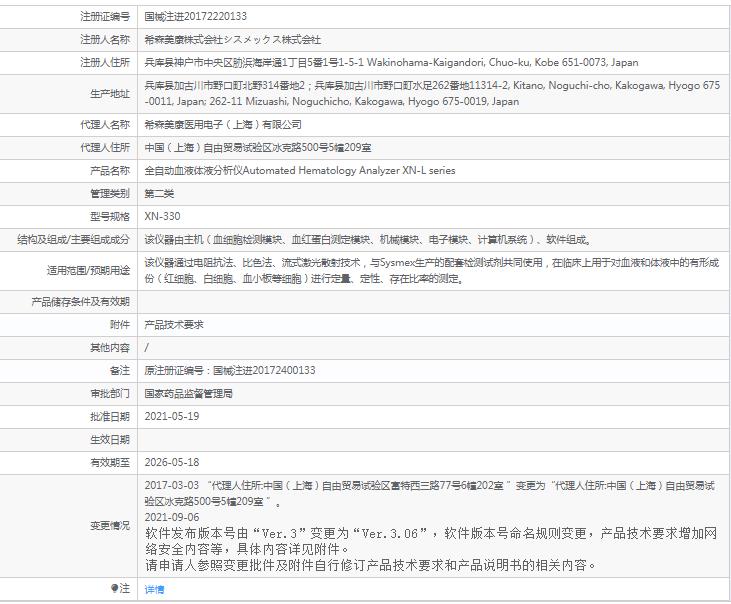Select the 2017-03-03 change record line

tap(429, 494)
